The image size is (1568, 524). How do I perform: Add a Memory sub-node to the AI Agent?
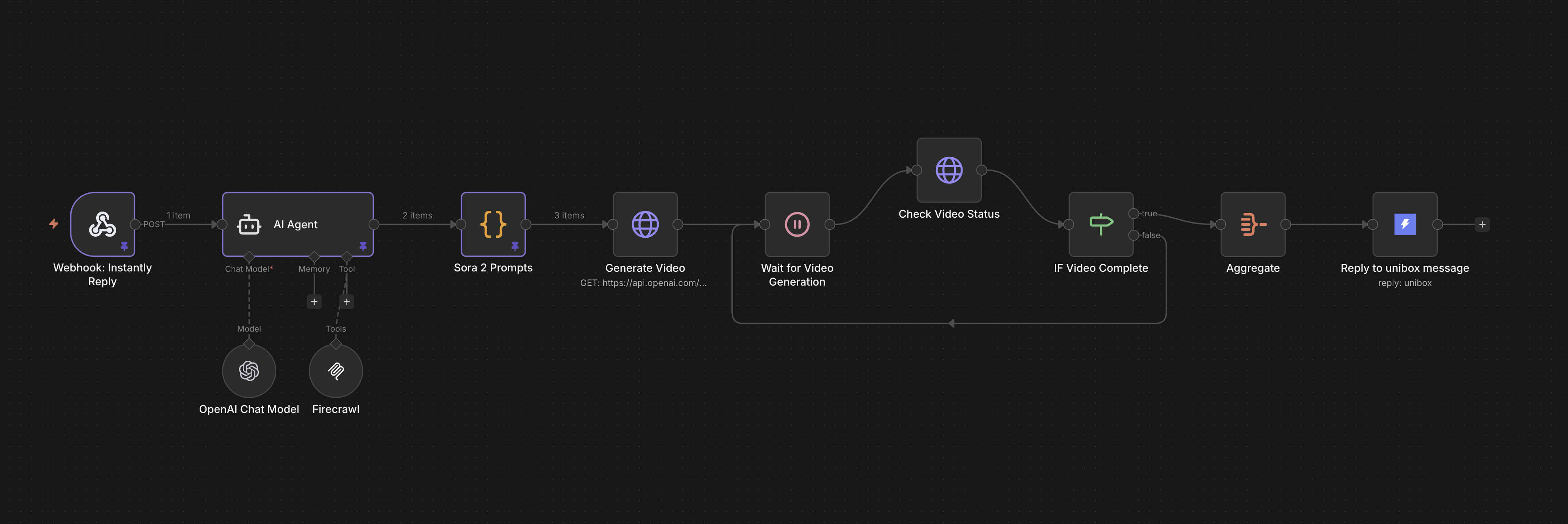coord(314,301)
